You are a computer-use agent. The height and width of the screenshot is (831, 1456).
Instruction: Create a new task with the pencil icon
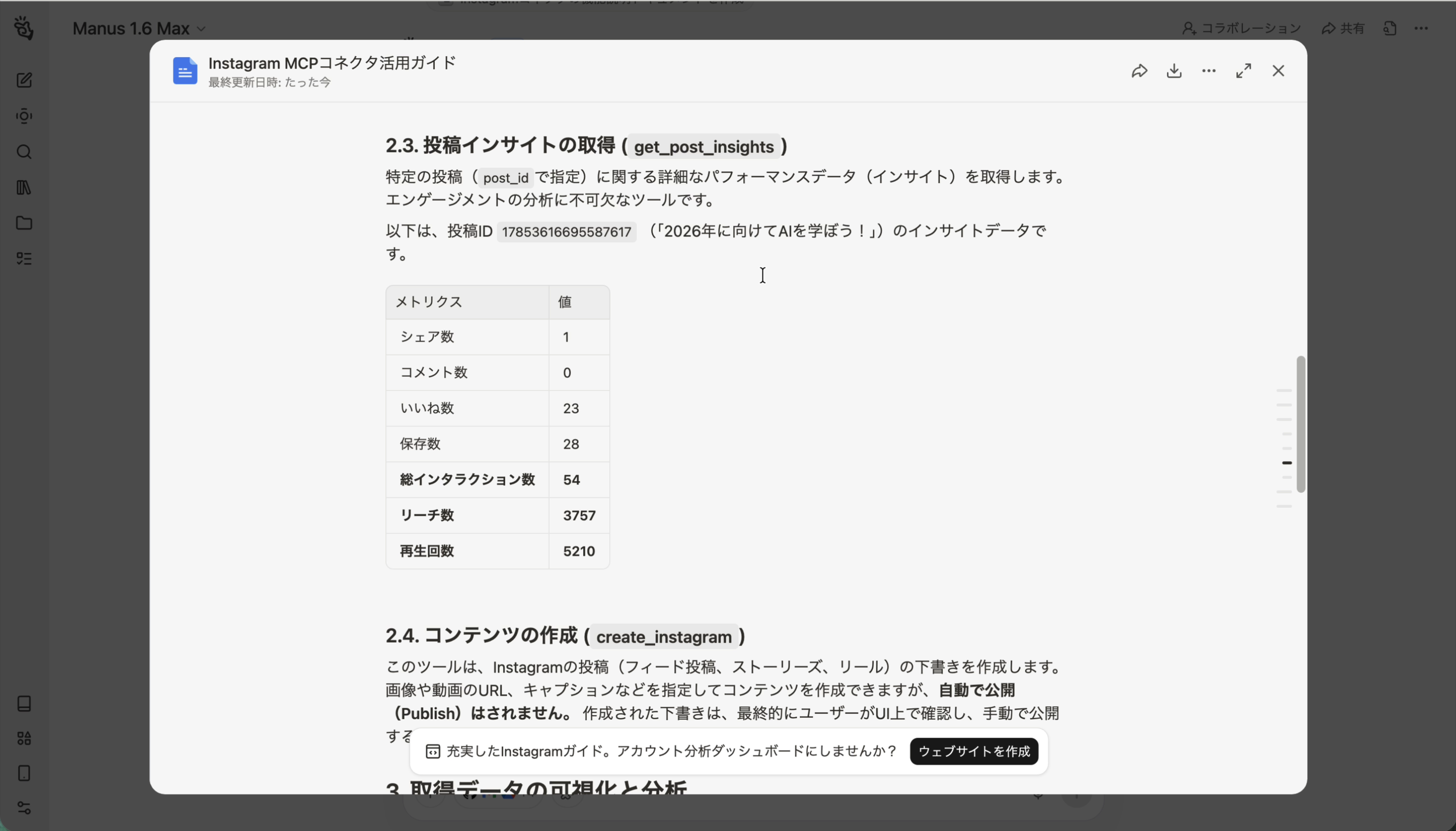click(x=23, y=80)
